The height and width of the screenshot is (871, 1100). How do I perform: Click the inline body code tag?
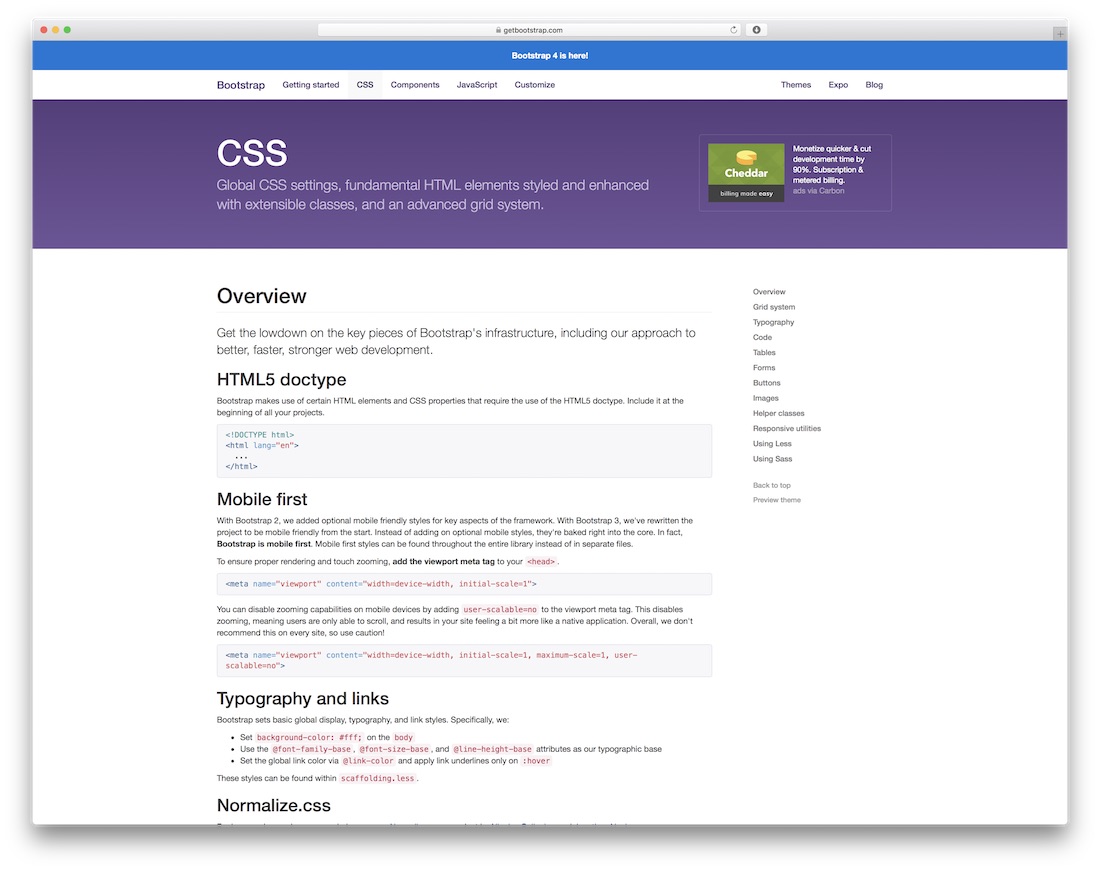pos(403,738)
